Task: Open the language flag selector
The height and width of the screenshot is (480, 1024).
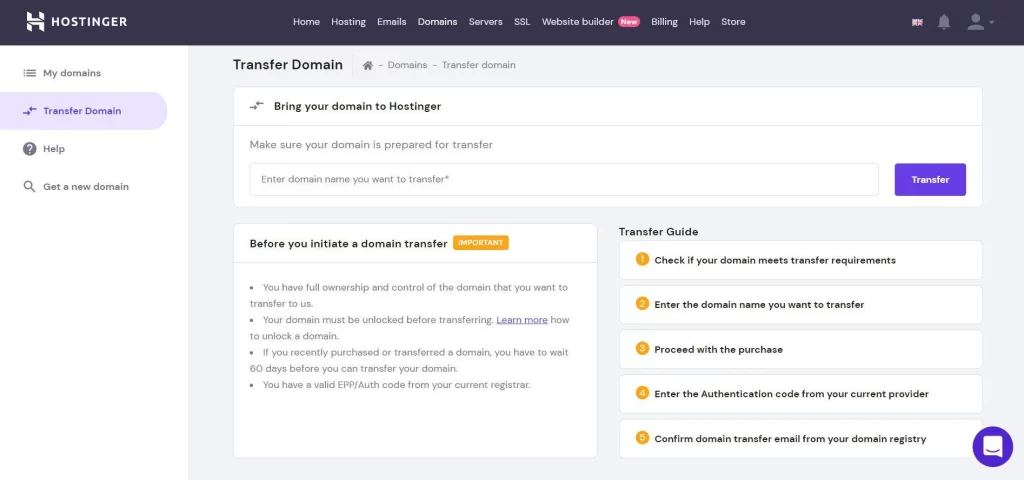Action: click(x=917, y=22)
